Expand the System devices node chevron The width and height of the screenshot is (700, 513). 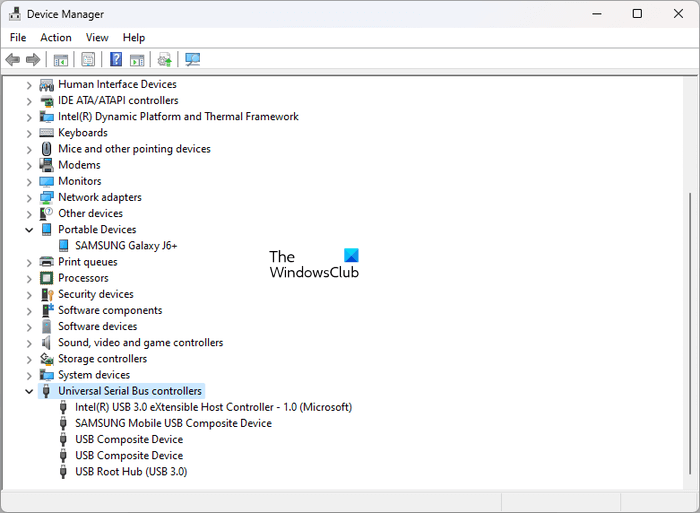[x=29, y=375]
